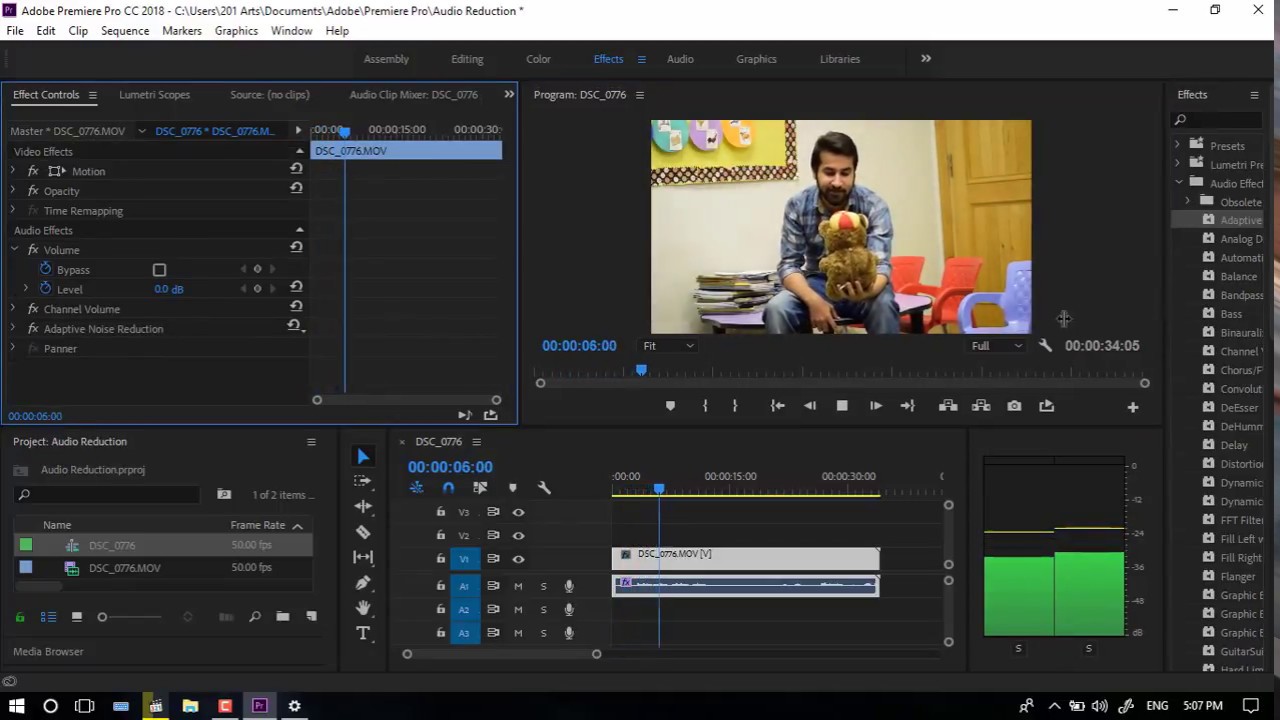1280x720 pixels.
Task: Toggle V3 track output eye
Action: pos(518,512)
